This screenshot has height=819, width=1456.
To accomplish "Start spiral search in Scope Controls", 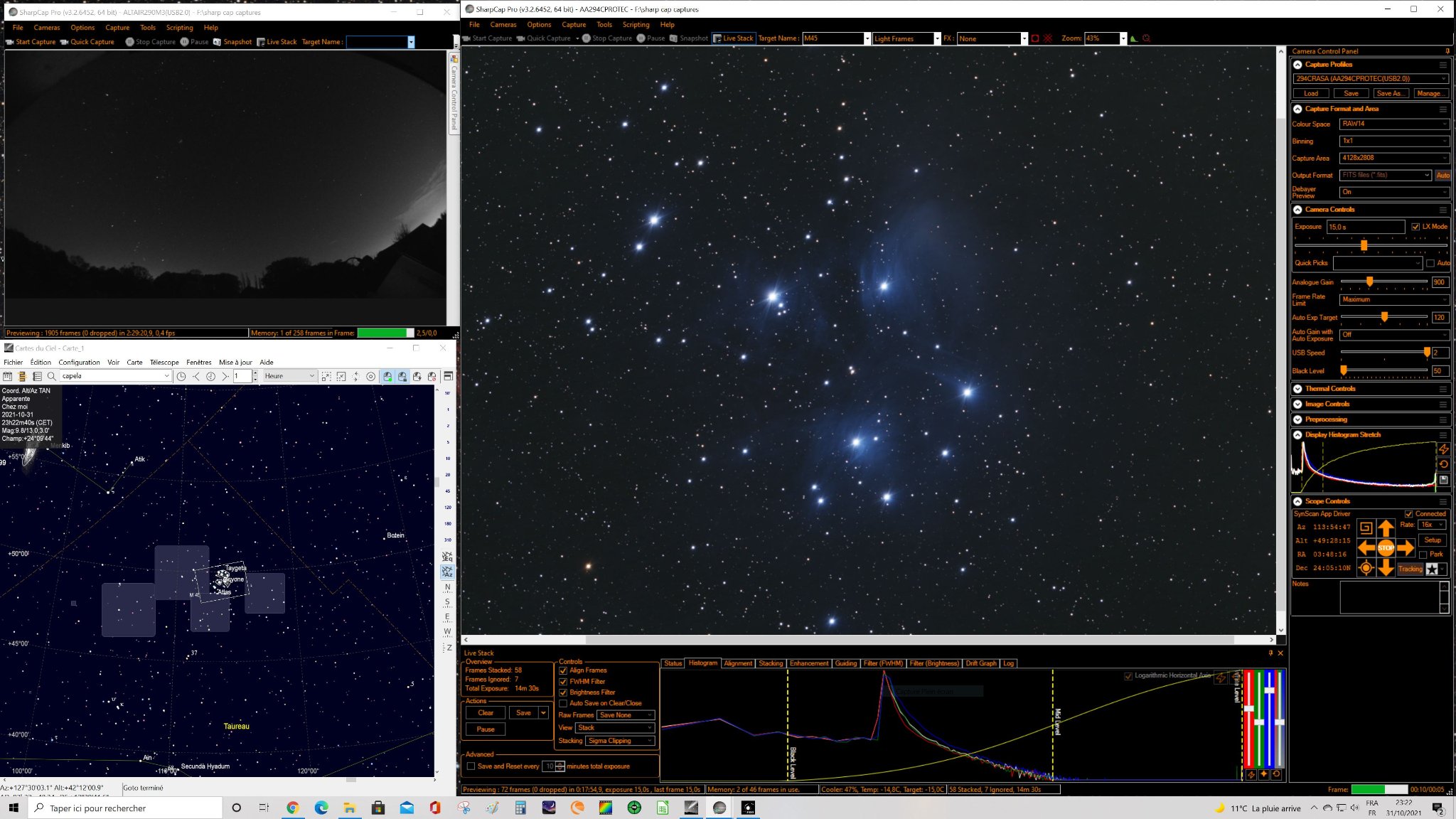I will point(1366,528).
